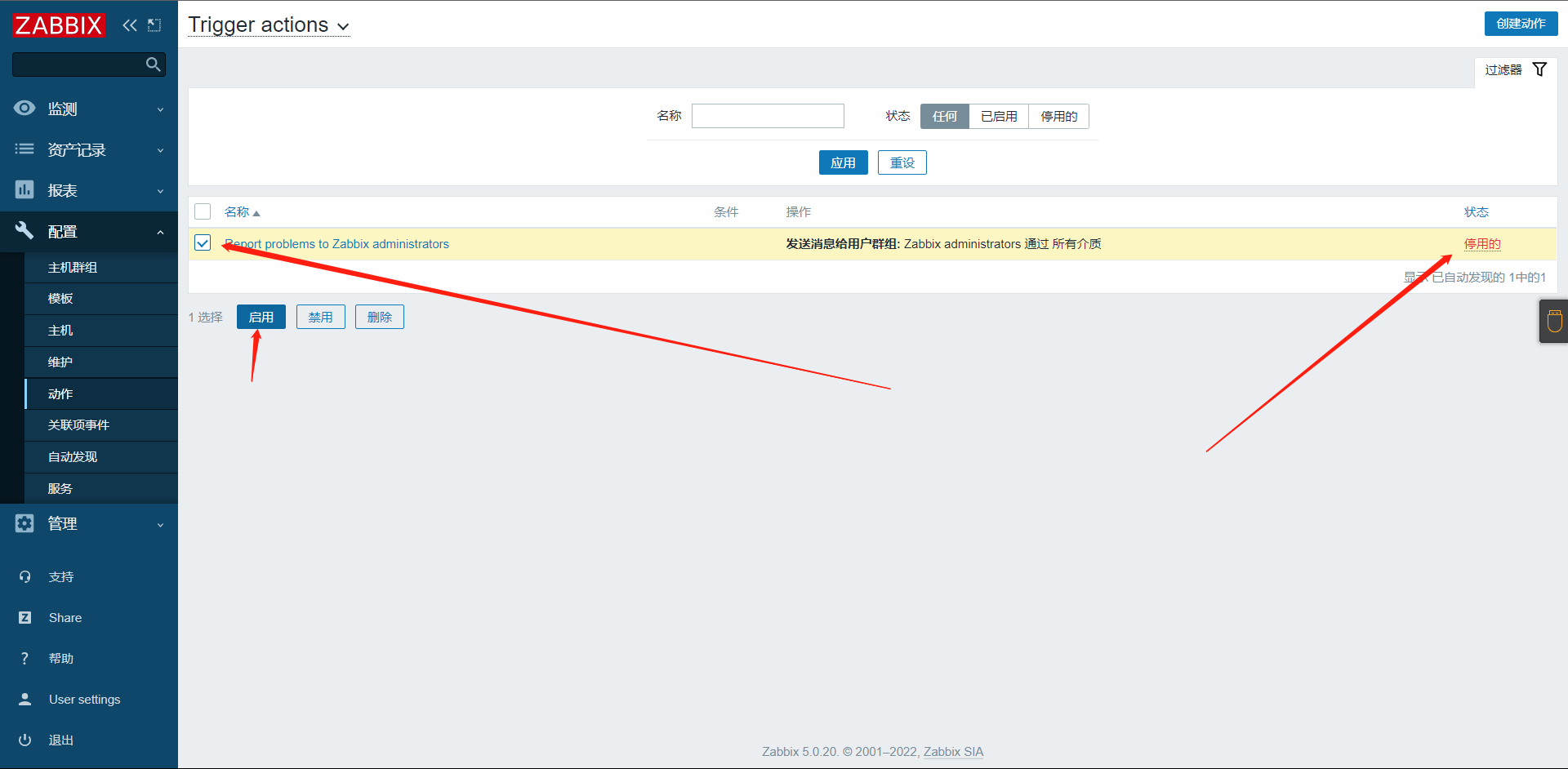Click the 退出 power icon
This screenshot has height=769, width=1568.
24,740
